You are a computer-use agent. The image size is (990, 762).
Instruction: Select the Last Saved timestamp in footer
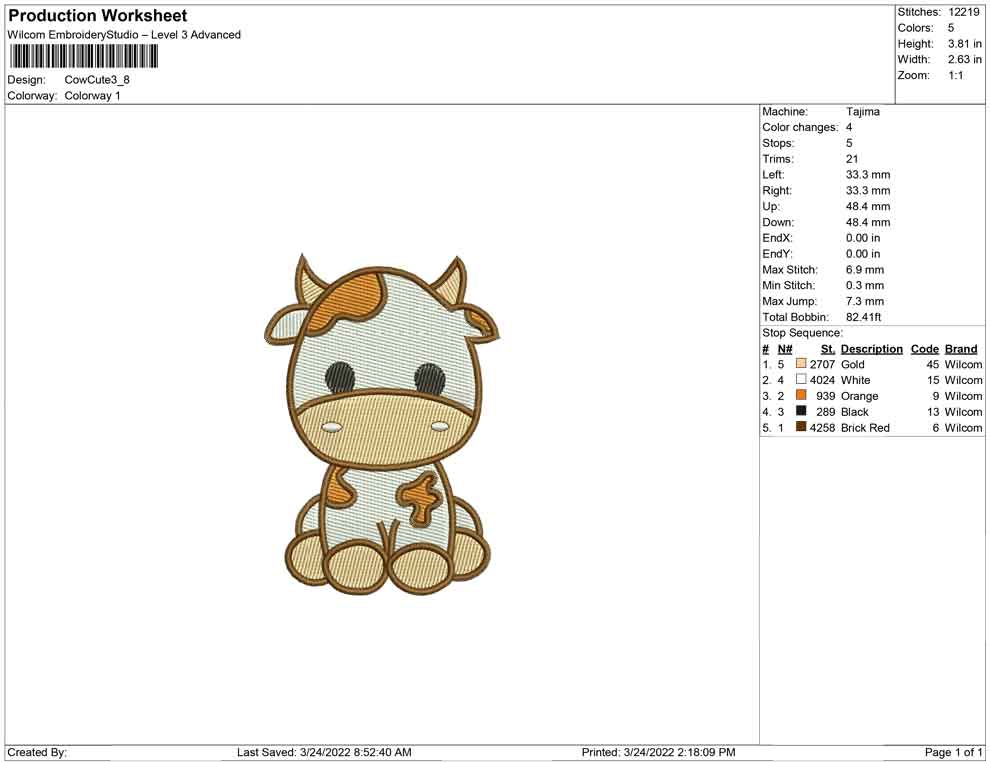pos(324,752)
